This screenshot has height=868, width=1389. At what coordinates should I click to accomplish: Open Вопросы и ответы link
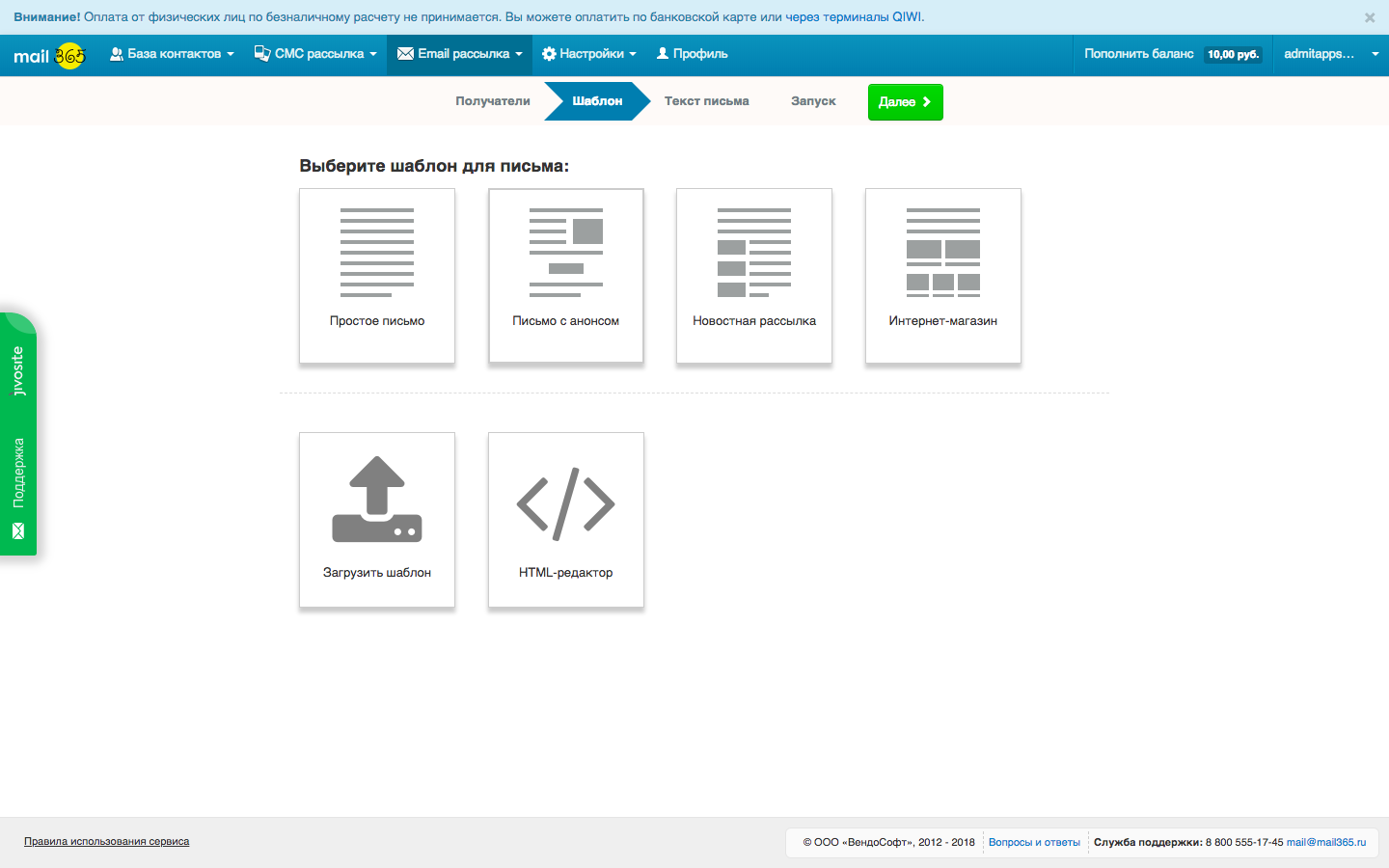(x=1034, y=843)
